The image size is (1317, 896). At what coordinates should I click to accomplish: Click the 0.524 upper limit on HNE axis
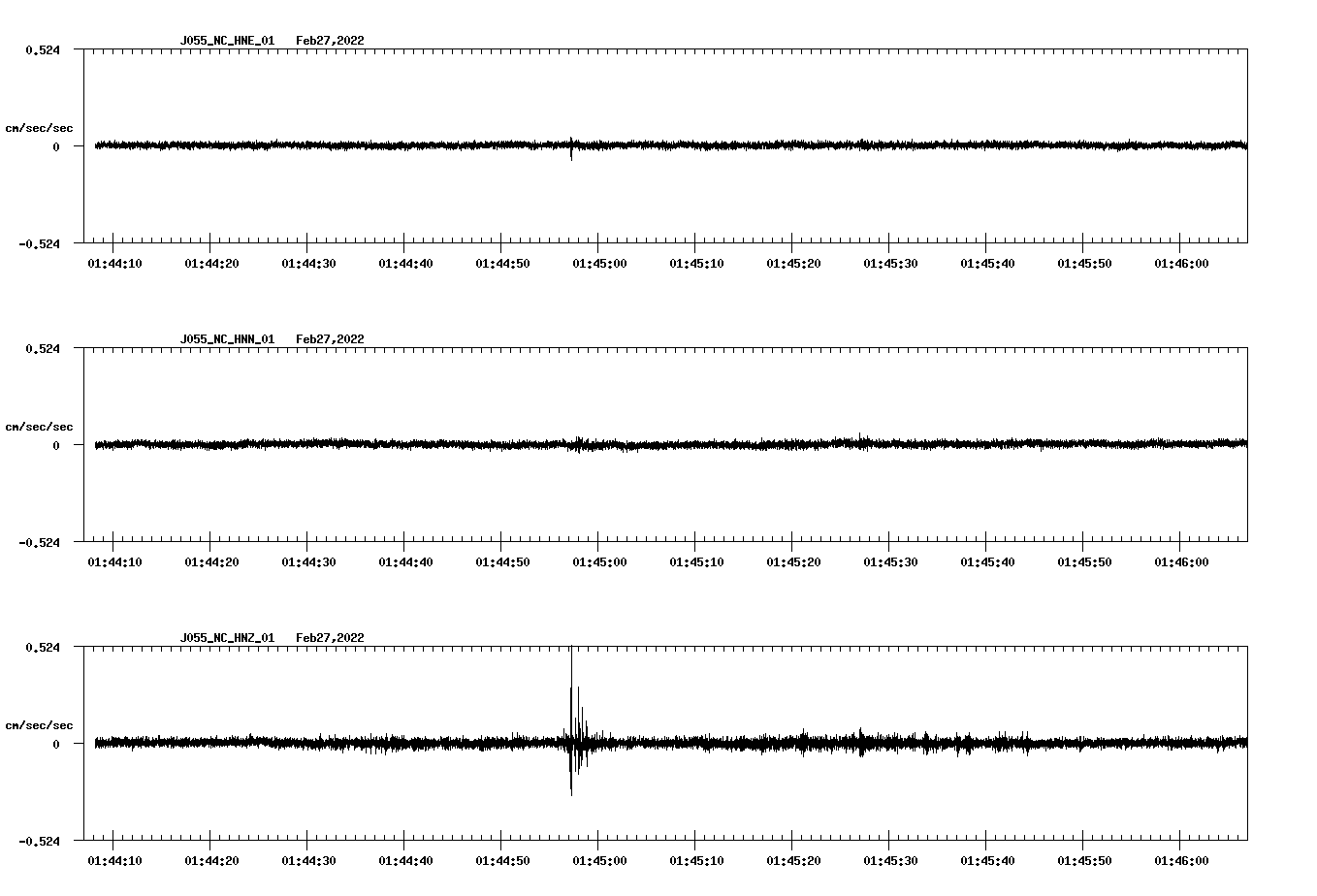pos(43,49)
